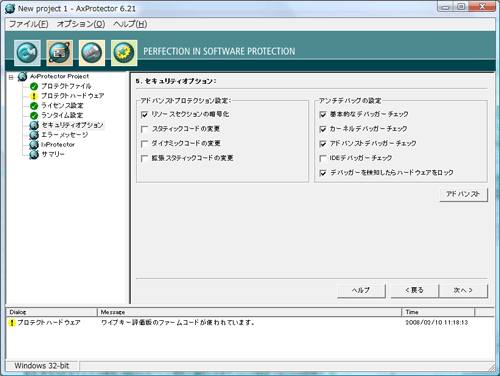The width and height of the screenshot is (500, 376).
Task: Click globe icon beside エラーメッセージ
Action: (34, 135)
